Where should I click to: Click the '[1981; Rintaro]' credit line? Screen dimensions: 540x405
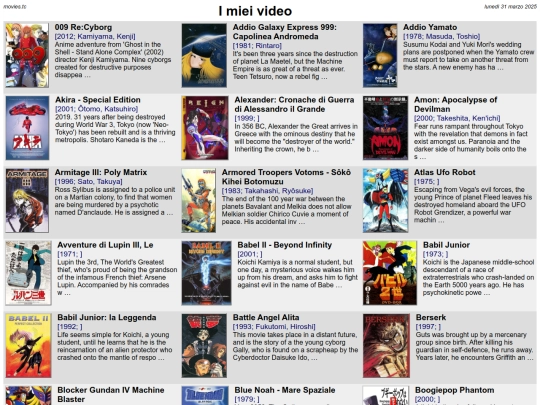(x=257, y=46)
